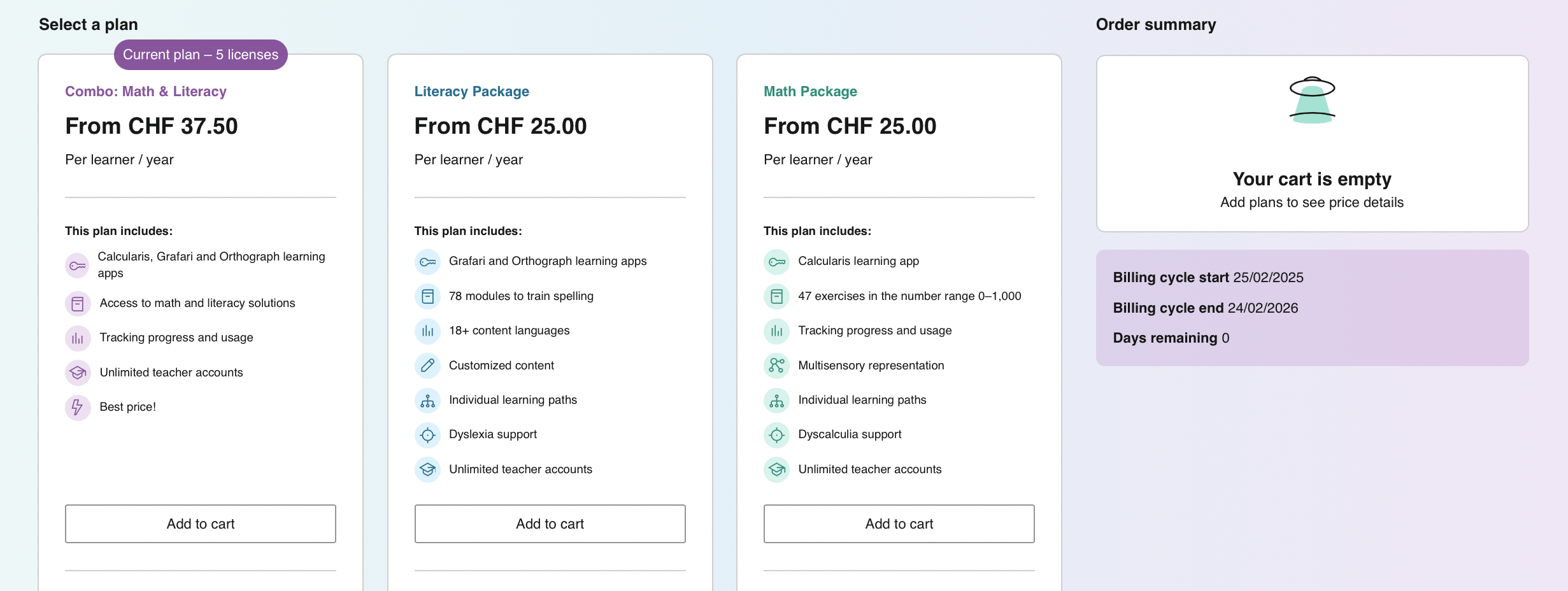Image resolution: width=1568 pixels, height=591 pixels.
Task: Click graduation cap icon in Math Package list
Action: 776,470
